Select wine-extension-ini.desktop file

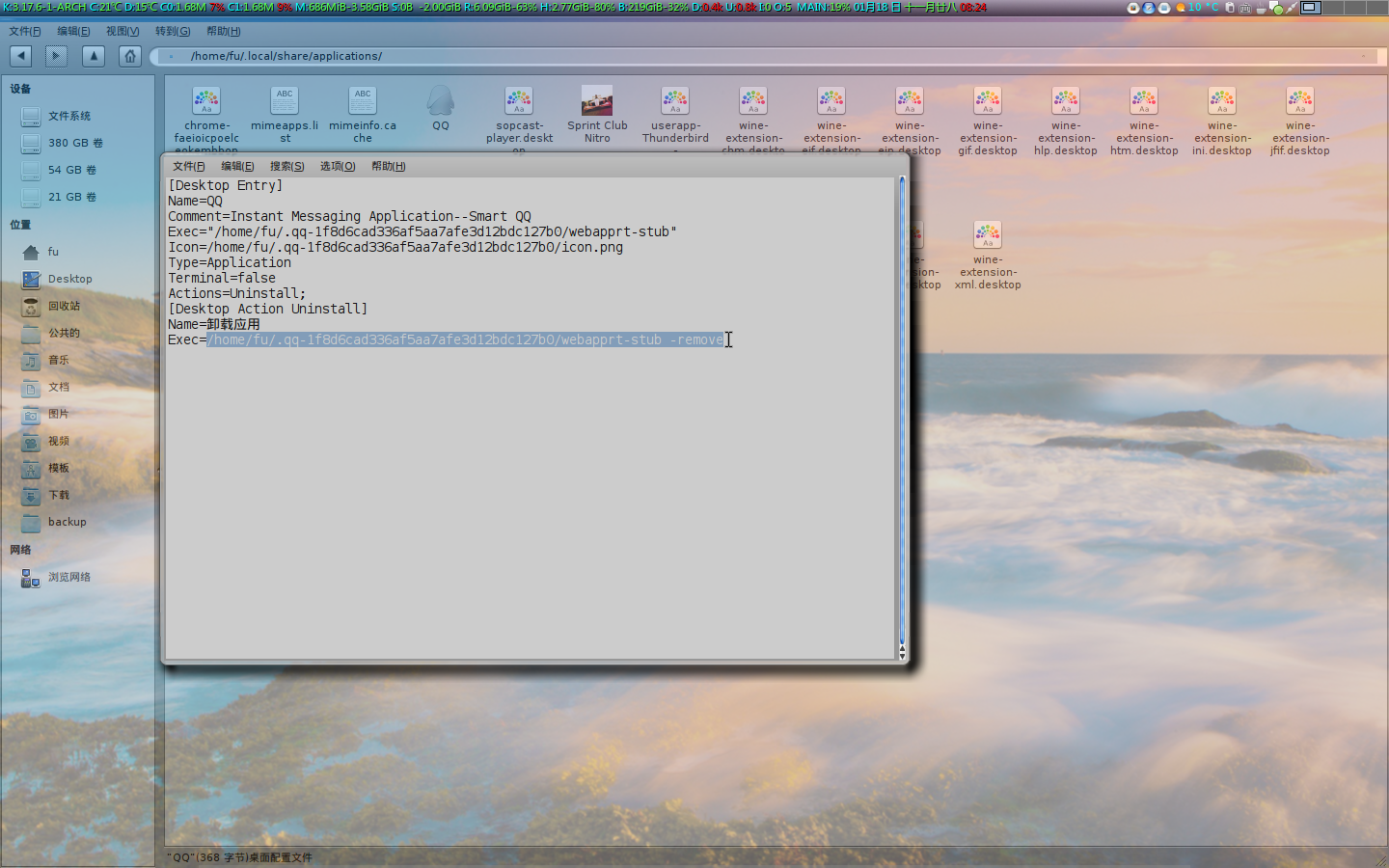coord(1222,121)
